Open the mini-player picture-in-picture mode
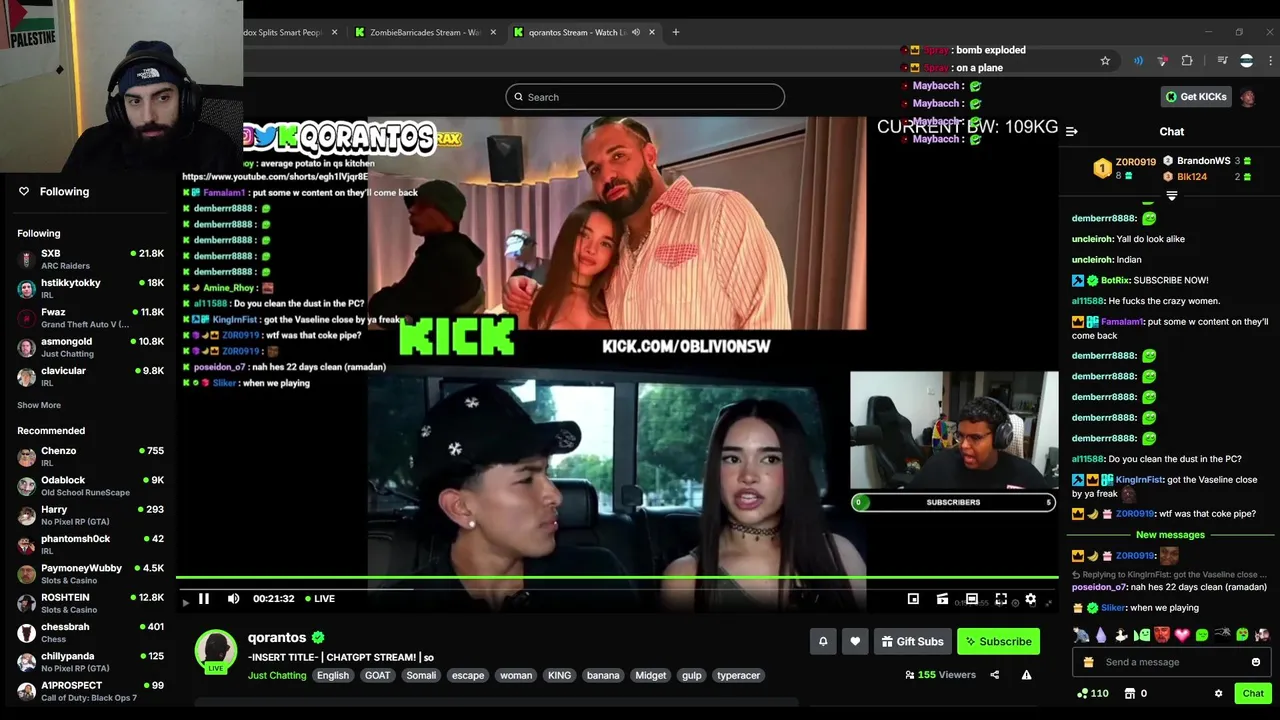The height and width of the screenshot is (720, 1280). 913,599
